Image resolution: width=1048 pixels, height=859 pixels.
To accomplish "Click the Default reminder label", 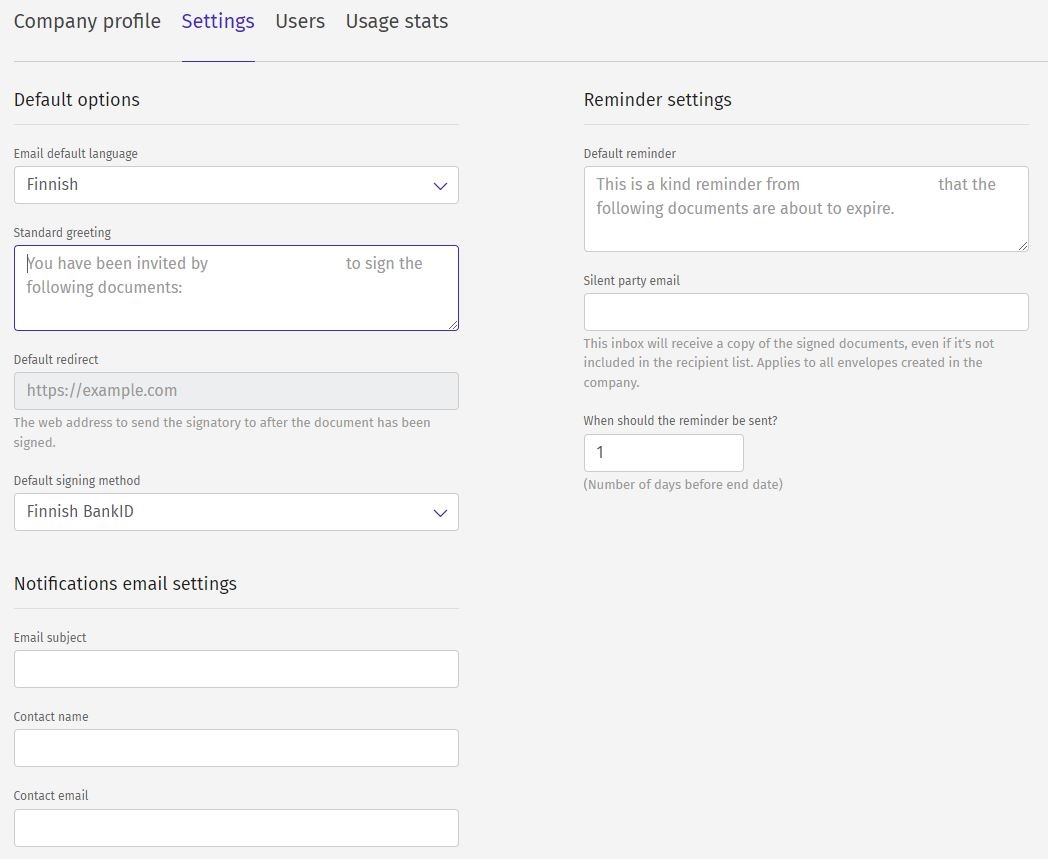I will pyautogui.click(x=630, y=154).
